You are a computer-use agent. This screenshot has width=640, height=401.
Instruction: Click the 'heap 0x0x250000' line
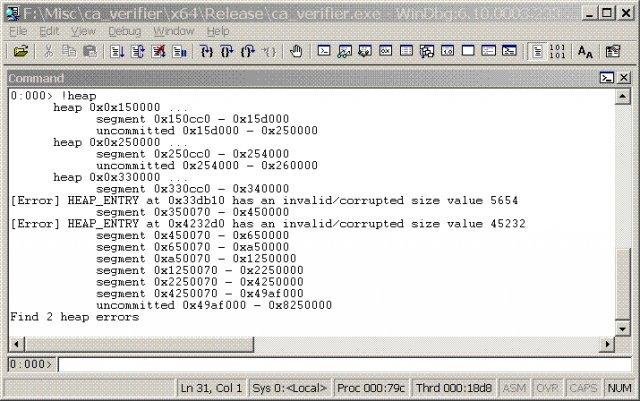121,143
